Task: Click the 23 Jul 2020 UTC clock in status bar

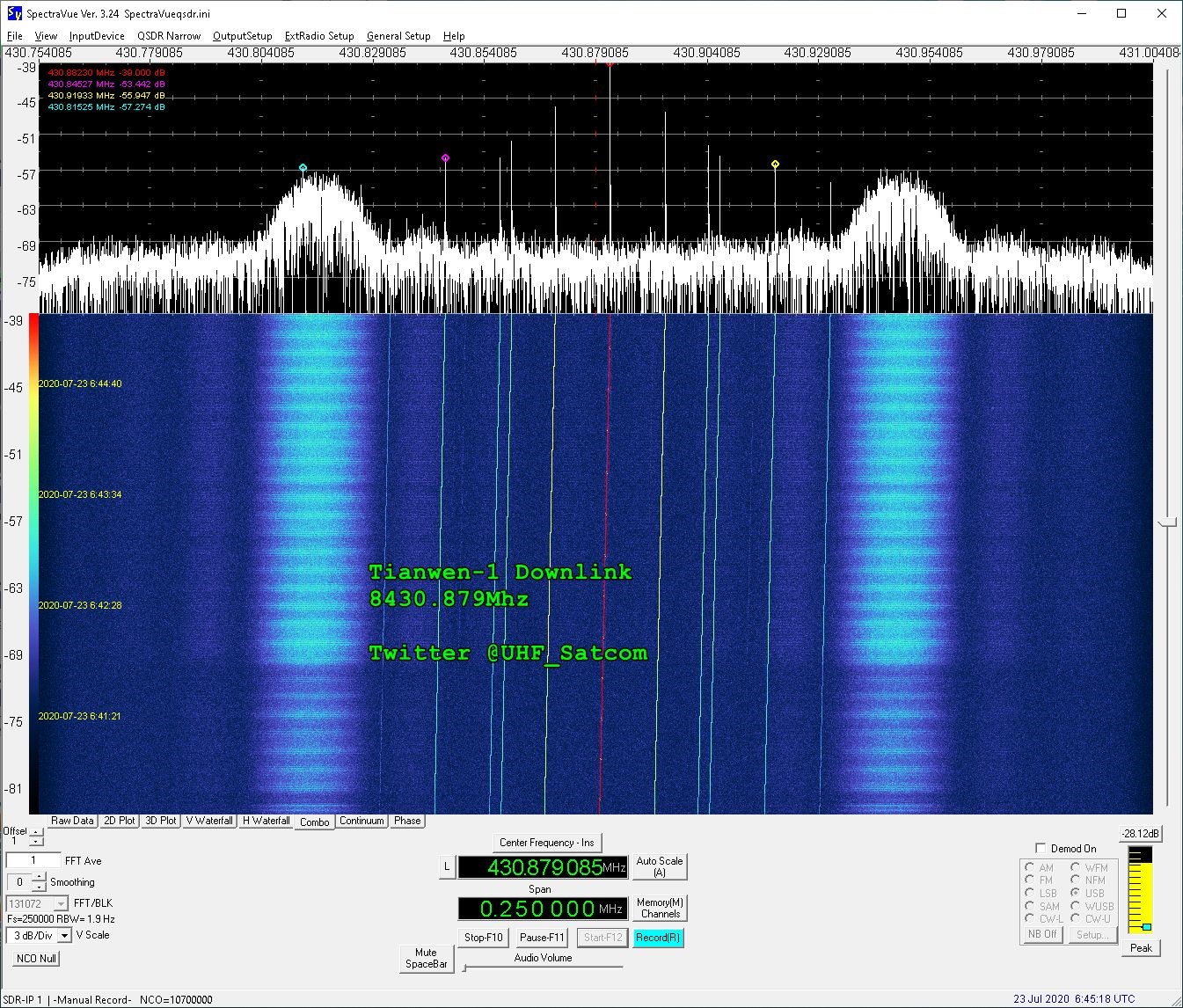Action: [x=1074, y=999]
